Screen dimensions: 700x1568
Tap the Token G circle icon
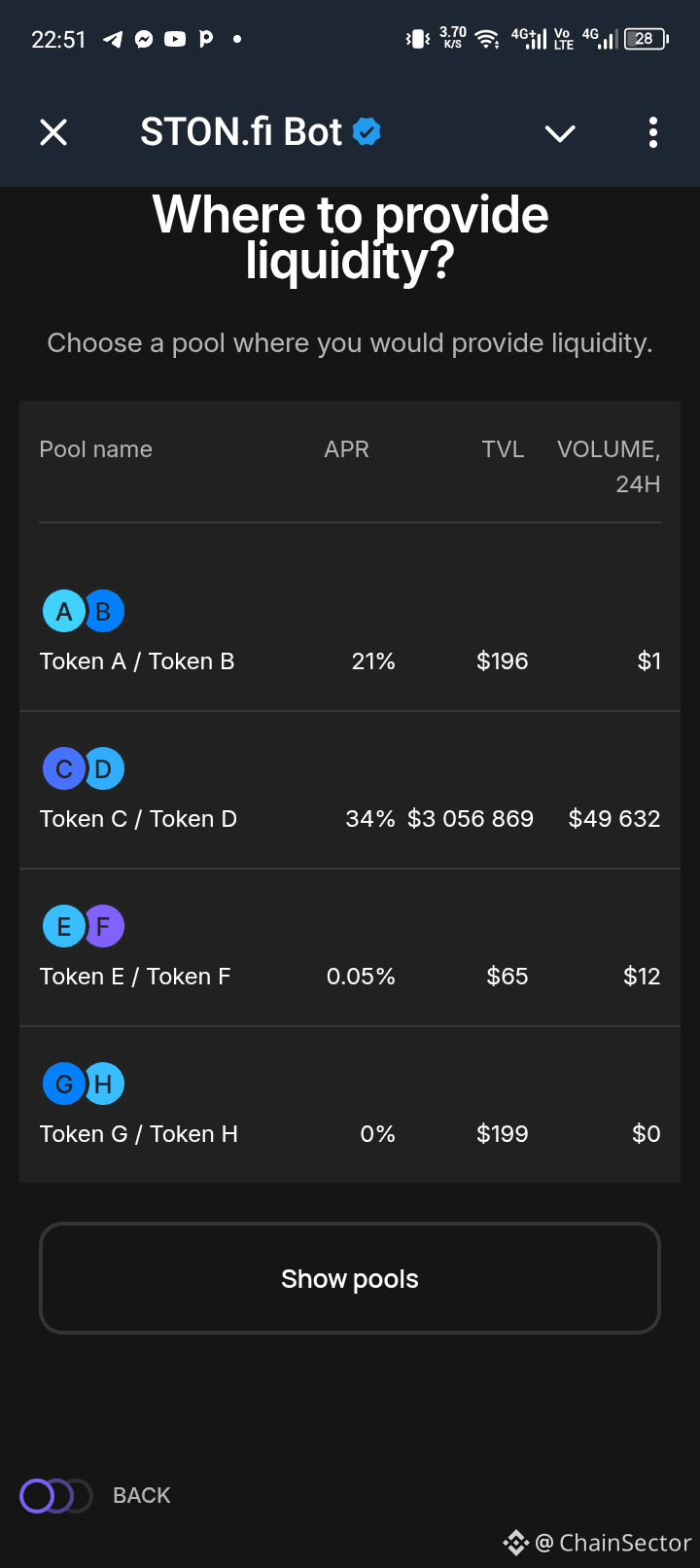(x=64, y=1085)
